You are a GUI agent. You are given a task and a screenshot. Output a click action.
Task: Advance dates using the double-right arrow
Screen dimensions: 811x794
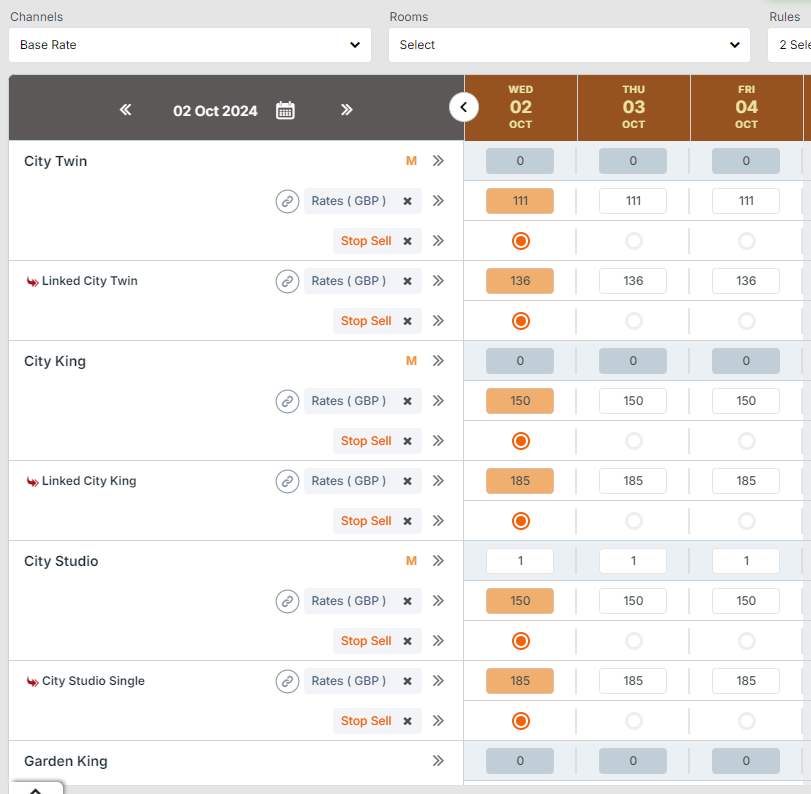click(346, 110)
